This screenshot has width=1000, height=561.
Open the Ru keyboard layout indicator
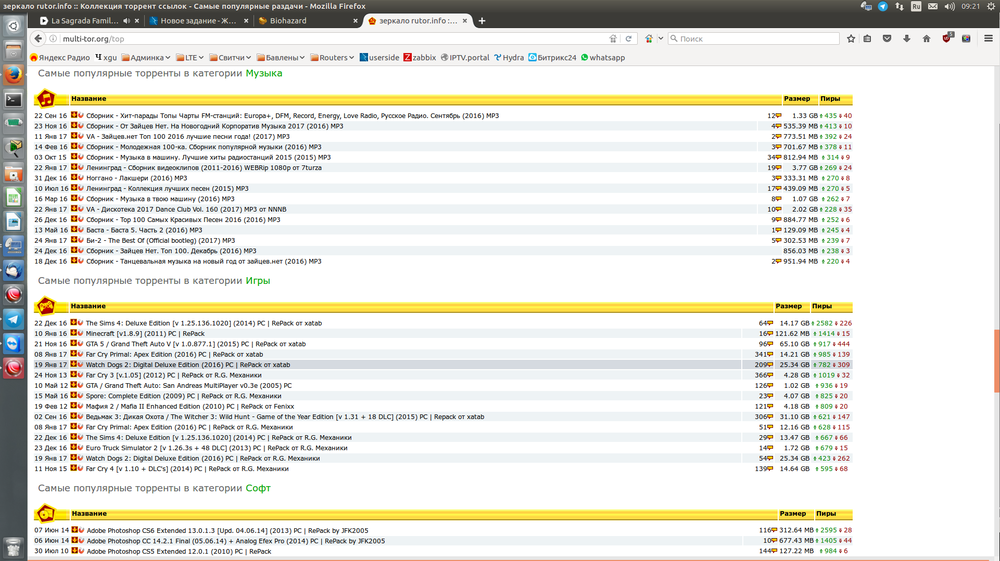pos(916,6)
